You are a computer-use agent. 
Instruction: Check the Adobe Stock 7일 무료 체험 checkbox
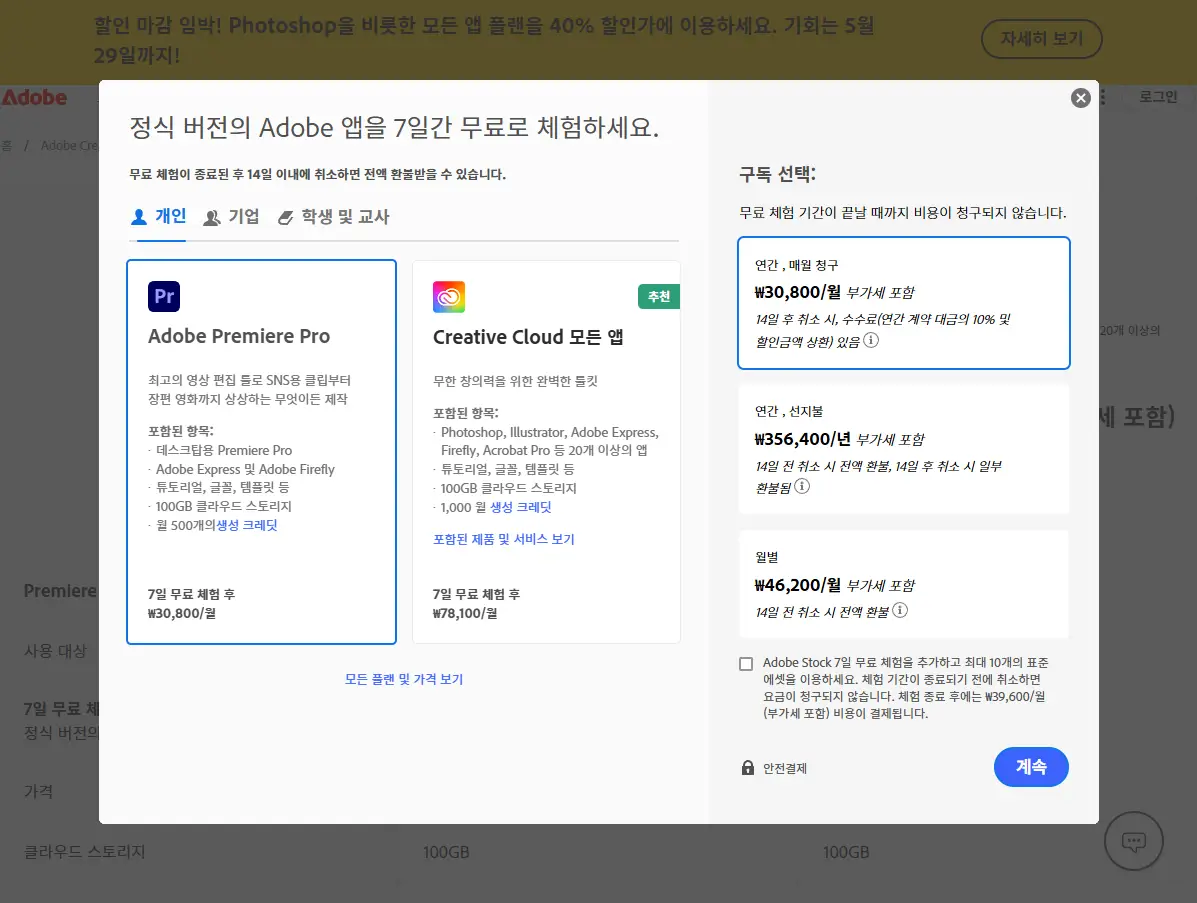coord(746,664)
